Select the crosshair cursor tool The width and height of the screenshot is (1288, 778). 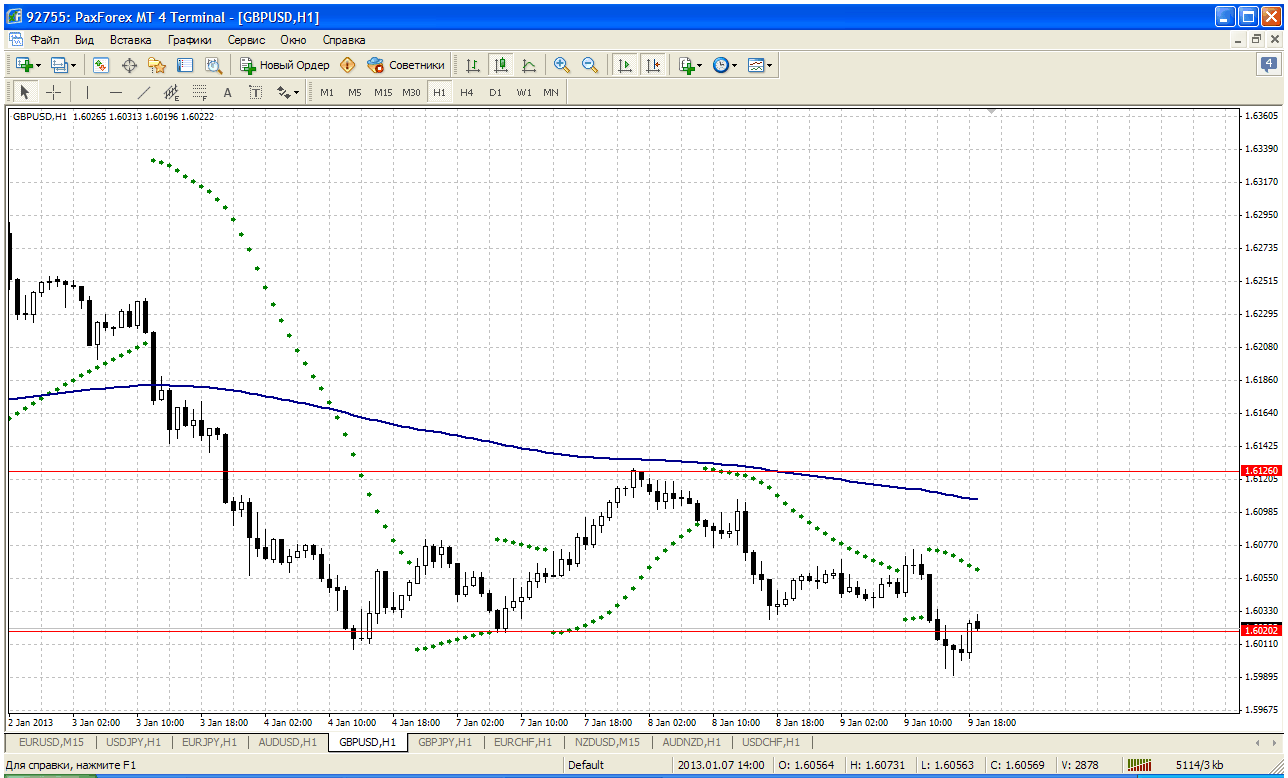(x=54, y=92)
